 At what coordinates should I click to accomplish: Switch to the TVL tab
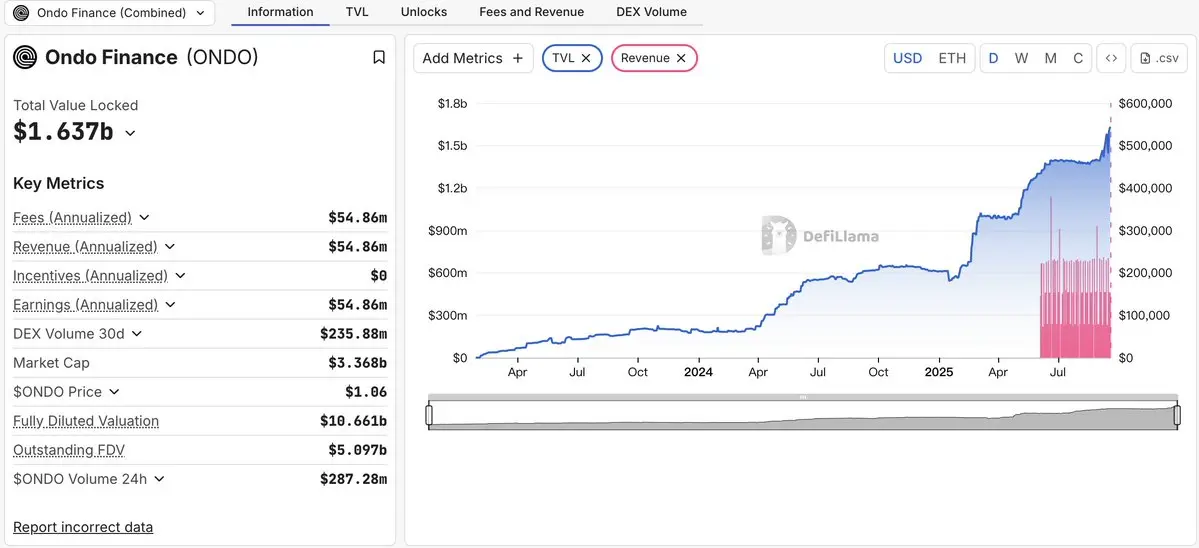[357, 12]
